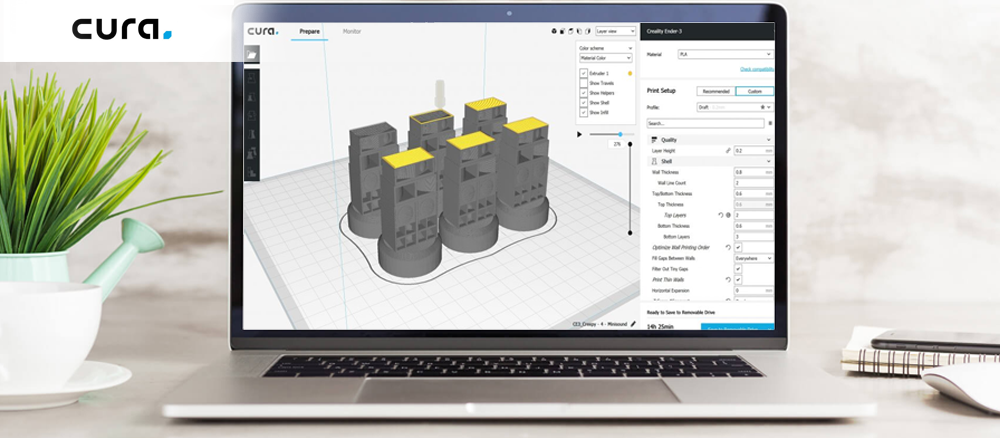This screenshot has width=1000, height=438.
Task: Reset Top Layers with its revert arrow
Action: pos(721,215)
